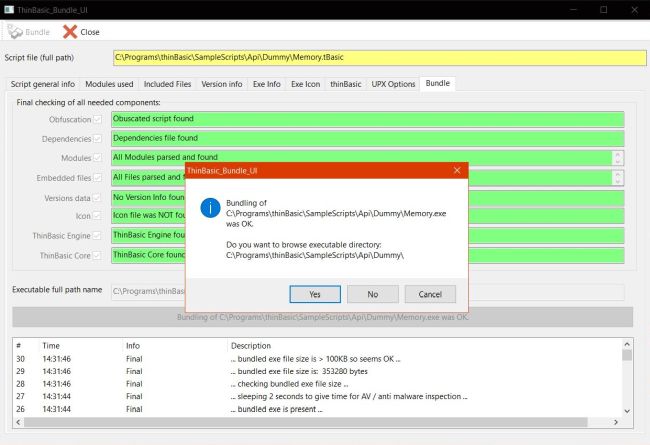
Task: Open the Script general info tab
Action: click(x=43, y=84)
